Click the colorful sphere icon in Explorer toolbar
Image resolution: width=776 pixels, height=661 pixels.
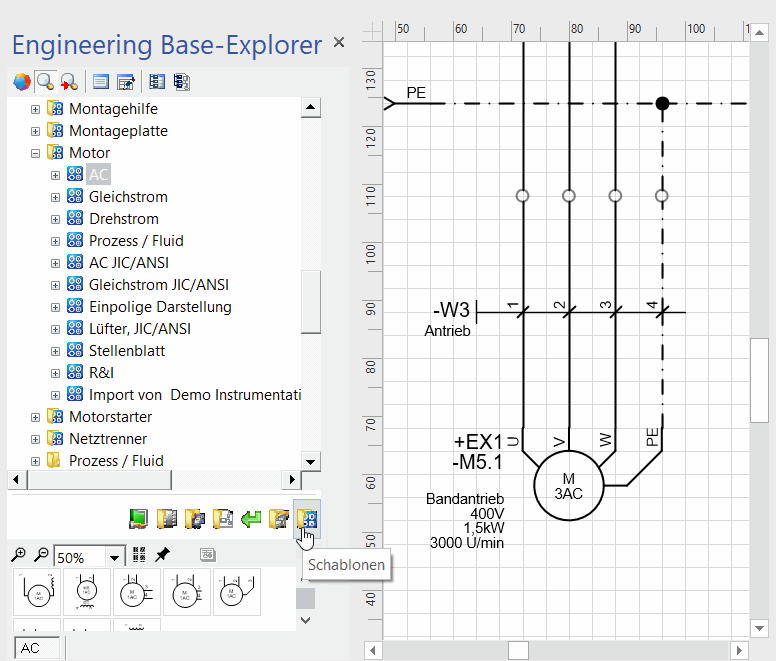coord(21,81)
